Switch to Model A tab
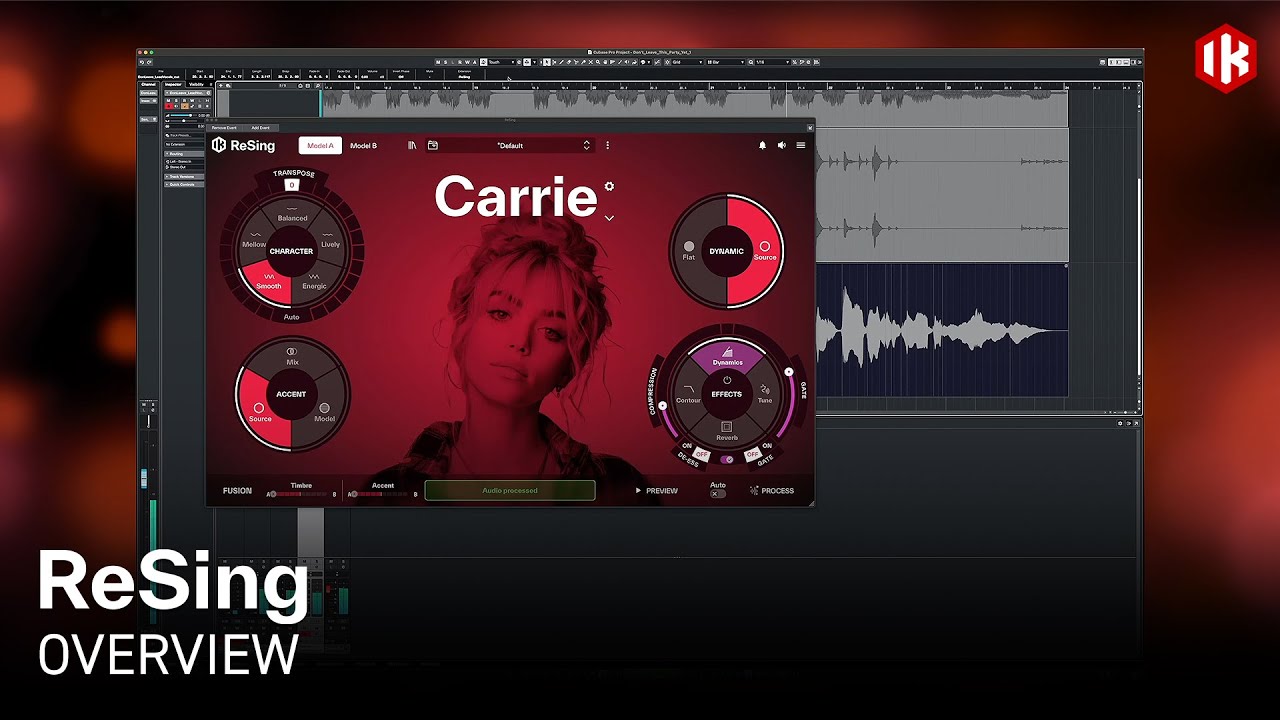 [321, 145]
